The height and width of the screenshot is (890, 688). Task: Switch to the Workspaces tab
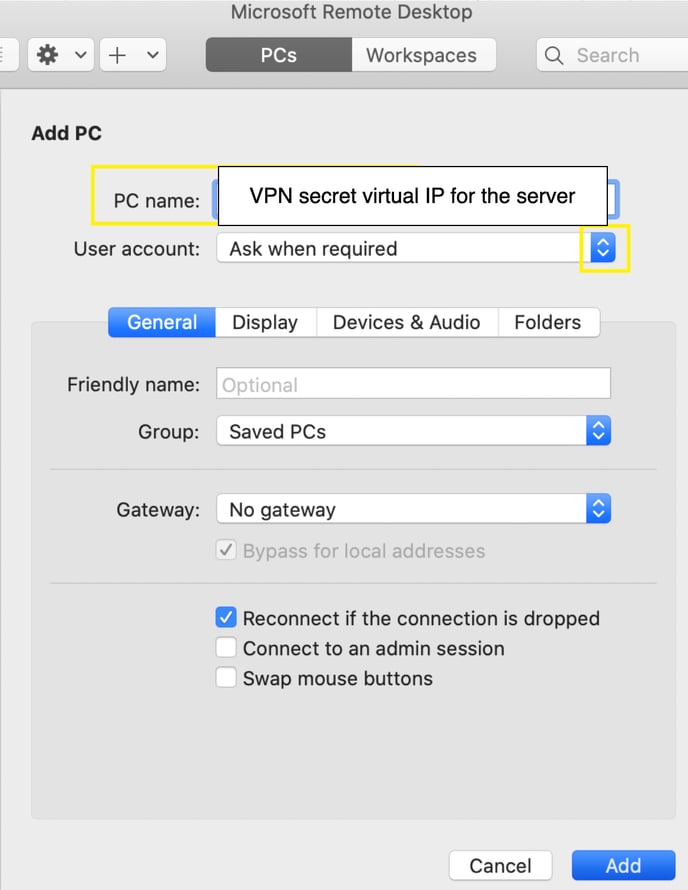[x=422, y=55]
